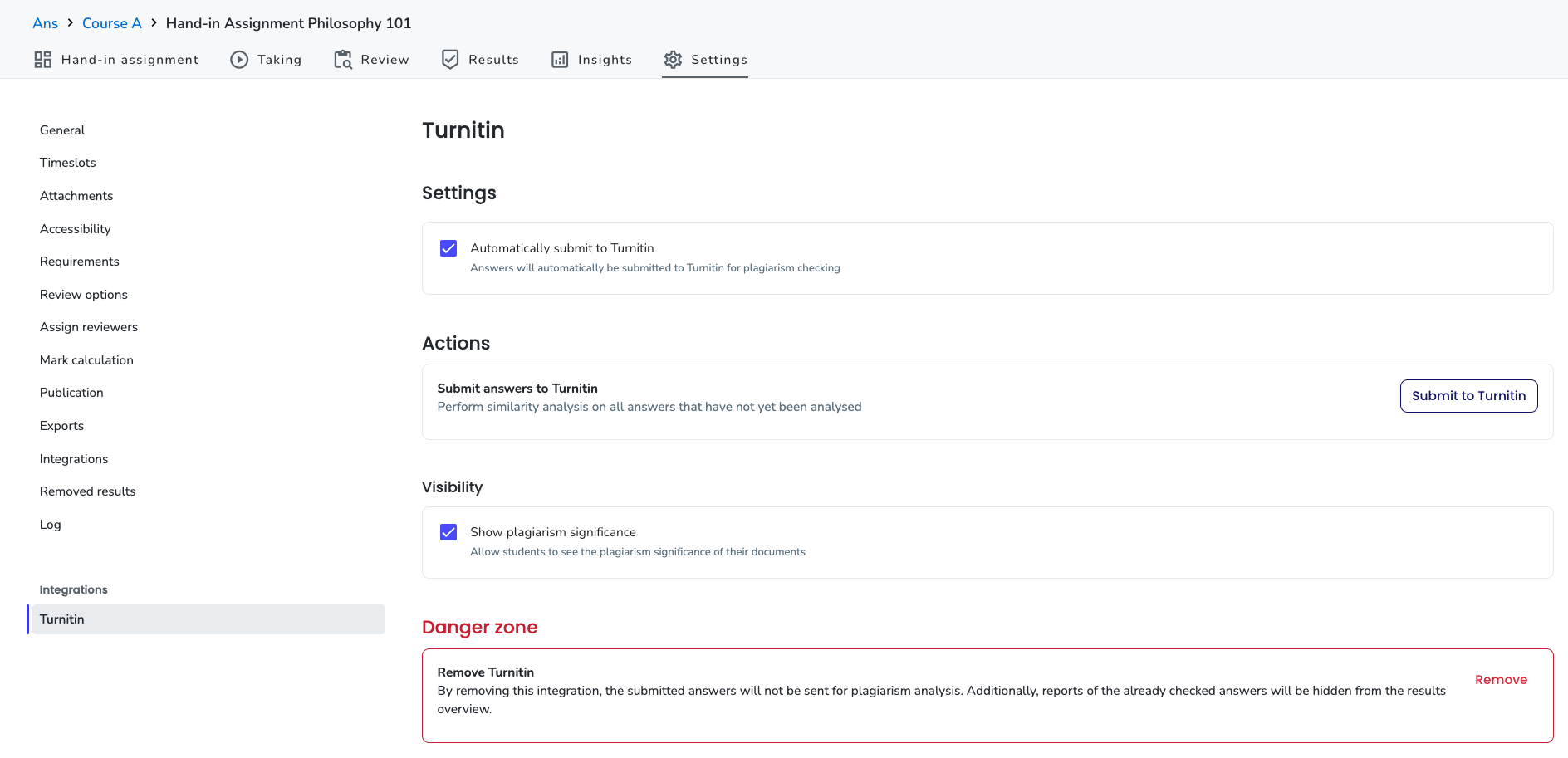Screen dimensions: 1568x758
Task: Click the Visibility heading
Action: pos(453,487)
